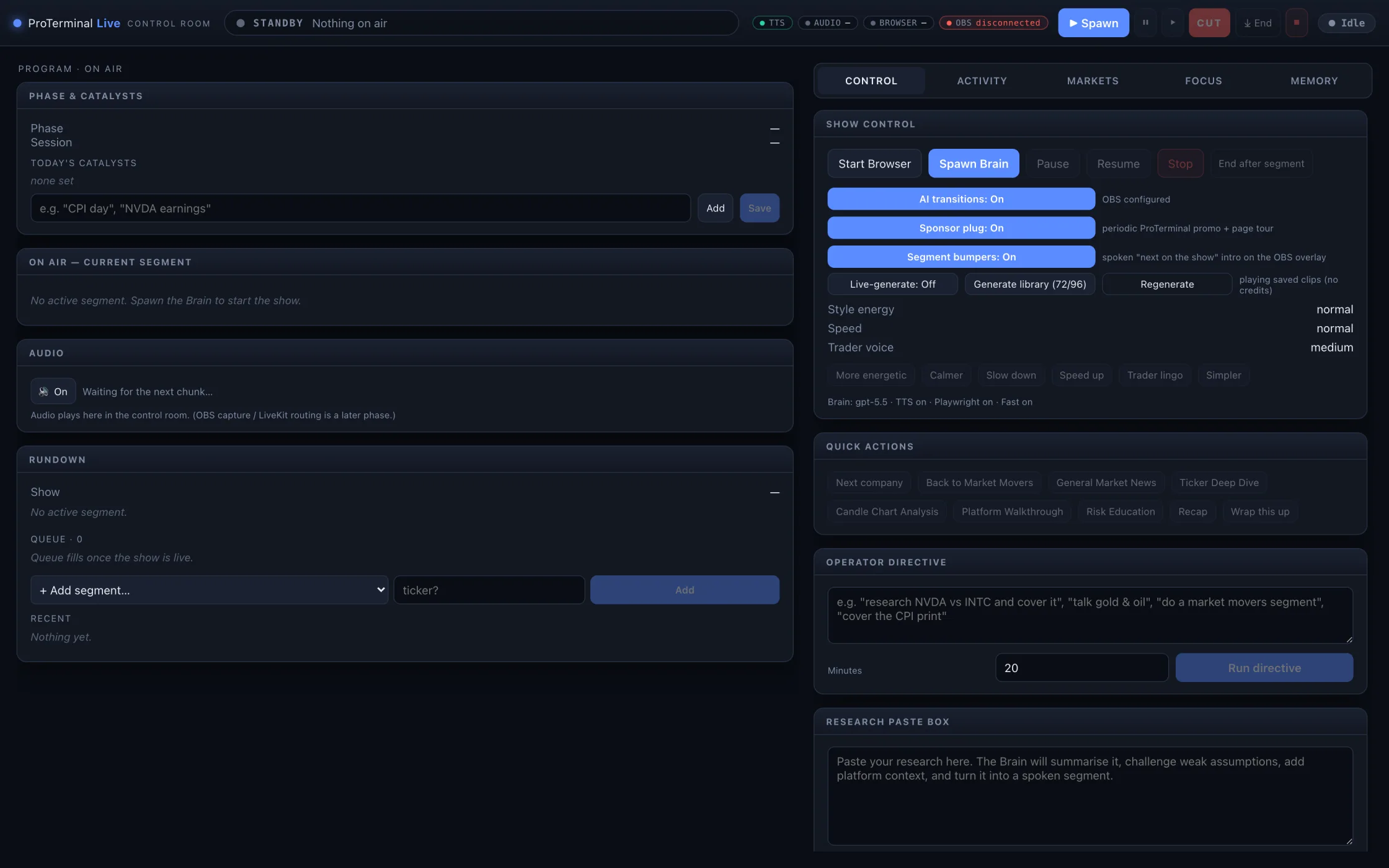Click Candle Chart Analysis quick action
This screenshot has width=1389, height=868.
coord(887,511)
